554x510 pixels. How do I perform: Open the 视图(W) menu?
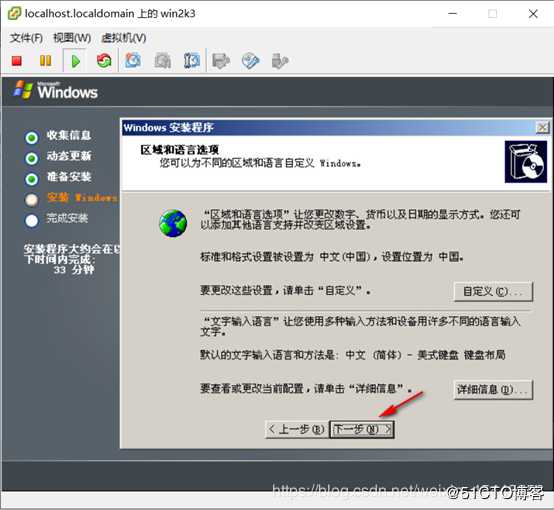72,38
